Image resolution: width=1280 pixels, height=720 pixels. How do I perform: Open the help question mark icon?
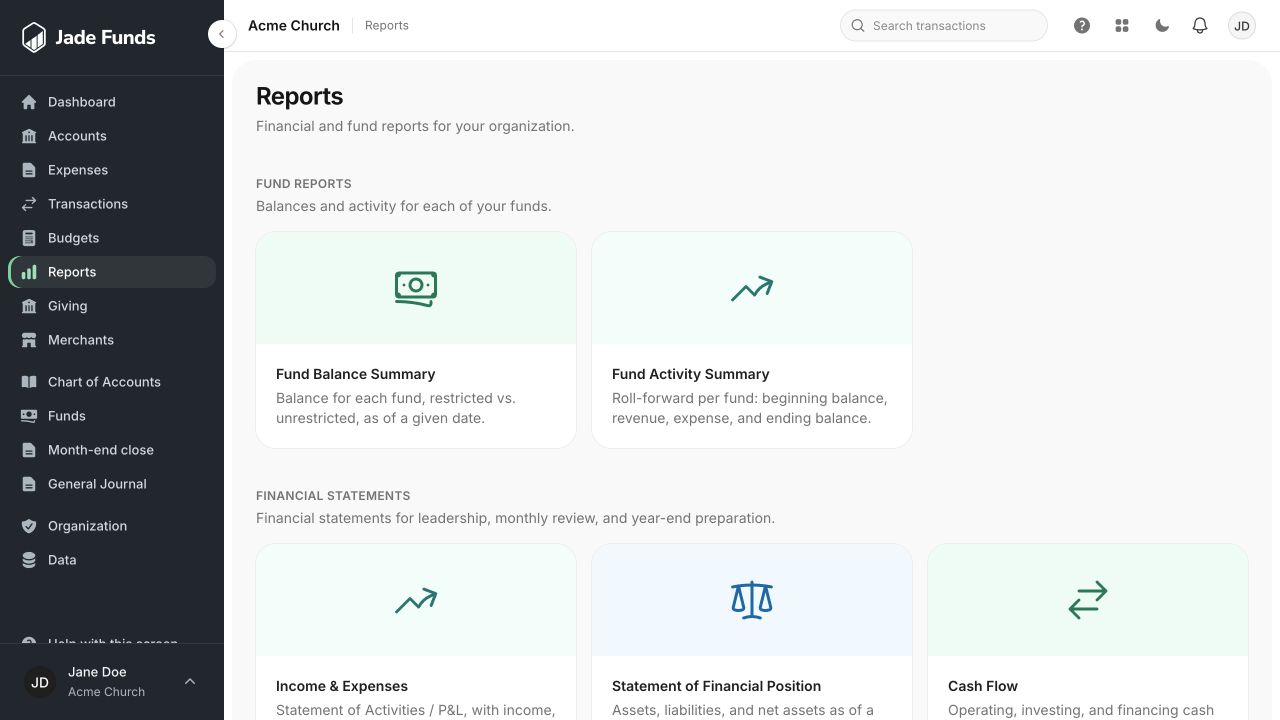[1082, 26]
